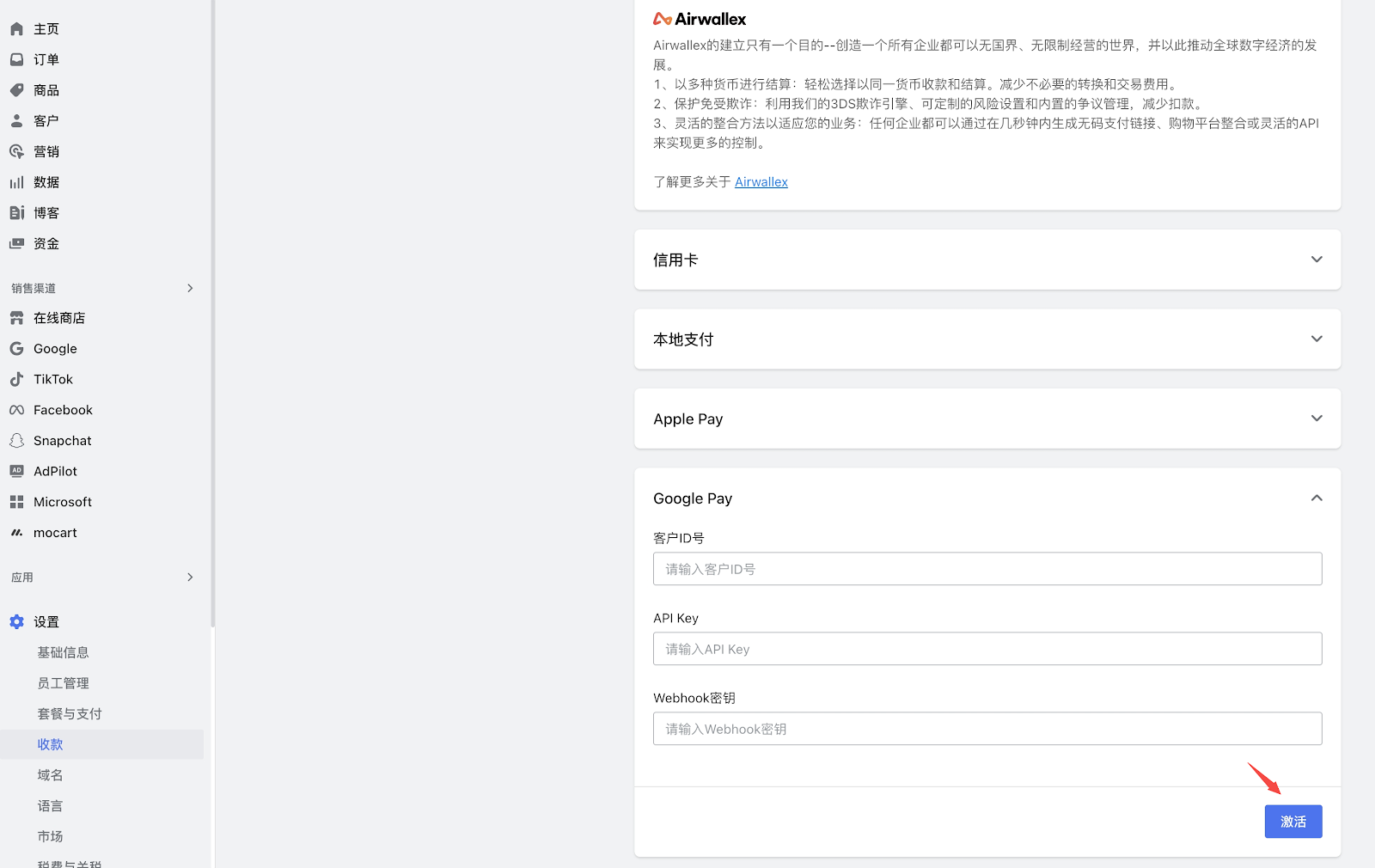Viewport: 1375px width, 868px height.
Task: Click the marketing target icon
Action: coord(16,151)
